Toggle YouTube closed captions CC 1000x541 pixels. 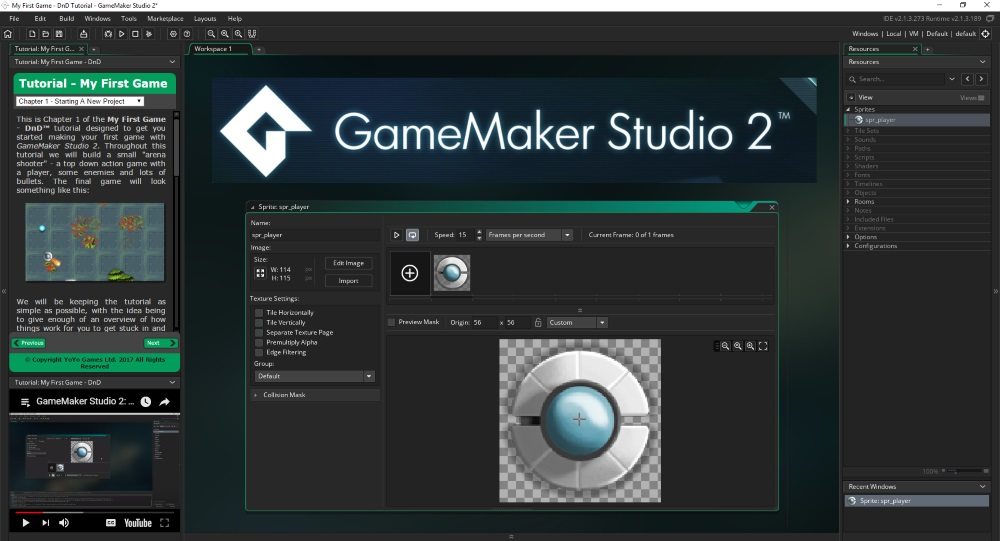click(x=110, y=522)
